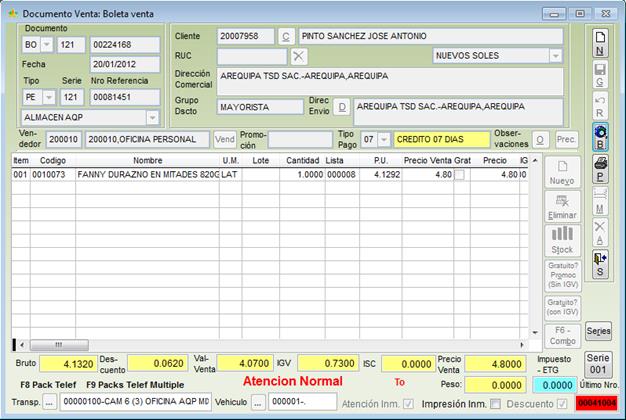
Task: Click the Save (G) diskette icon
Action: [600, 75]
